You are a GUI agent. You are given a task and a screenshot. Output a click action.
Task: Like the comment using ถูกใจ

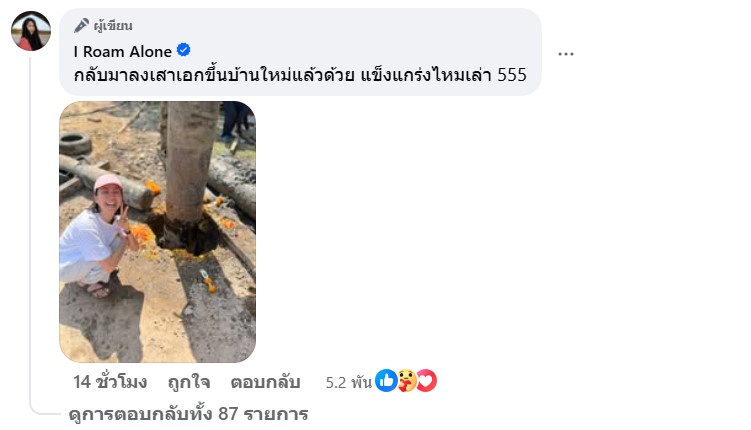[x=189, y=382]
